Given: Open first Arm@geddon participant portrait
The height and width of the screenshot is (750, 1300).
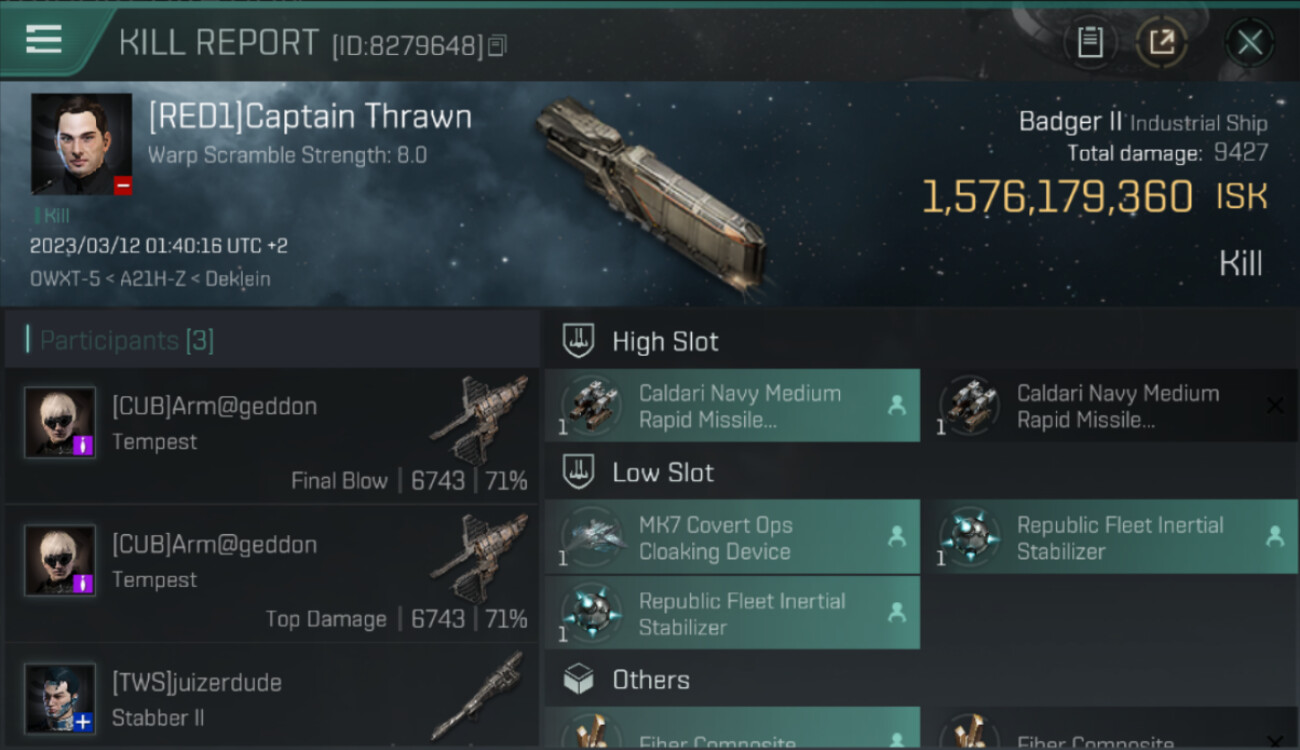Looking at the screenshot, I should tap(60, 422).
